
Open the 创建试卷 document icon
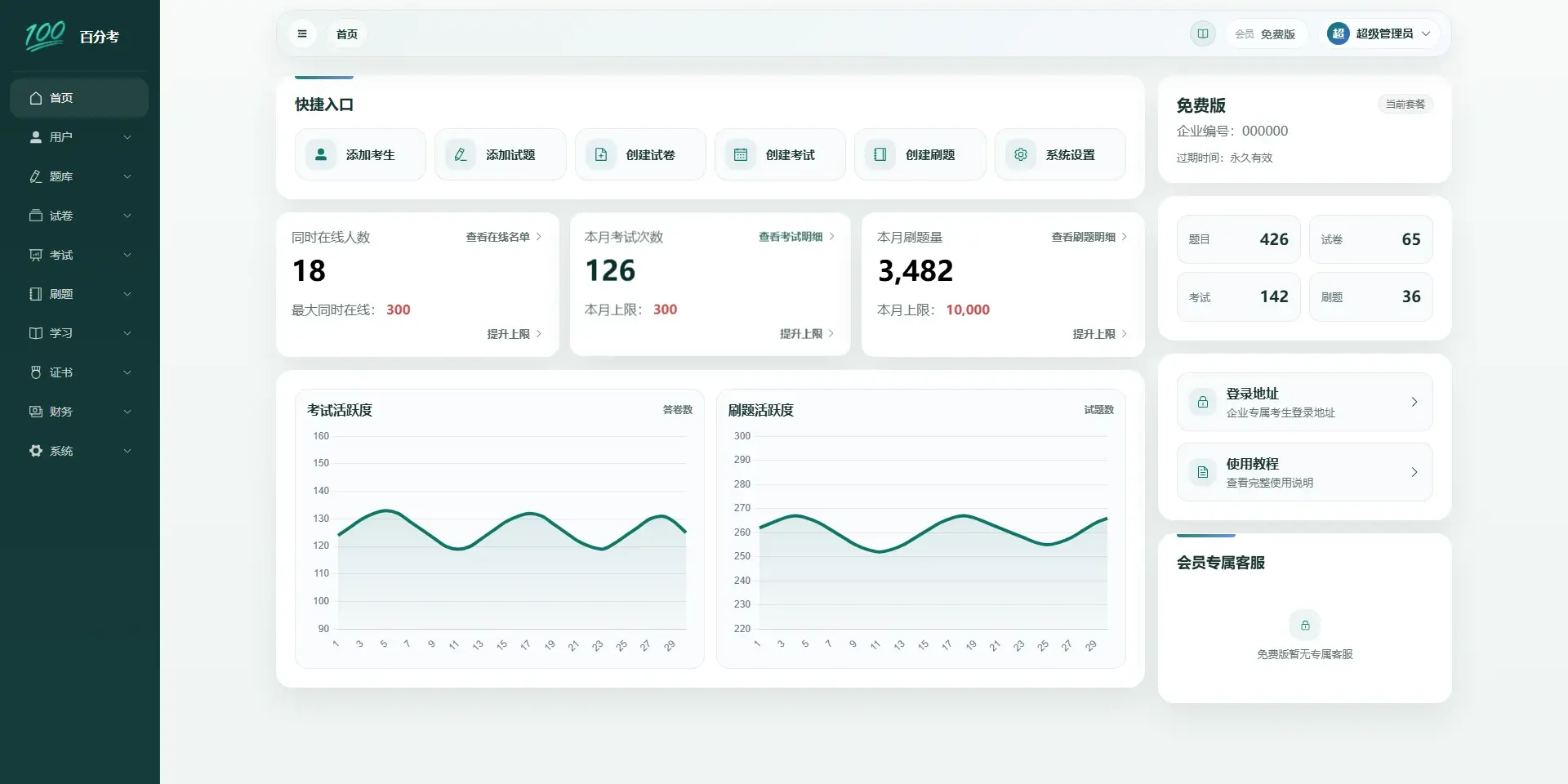(601, 154)
